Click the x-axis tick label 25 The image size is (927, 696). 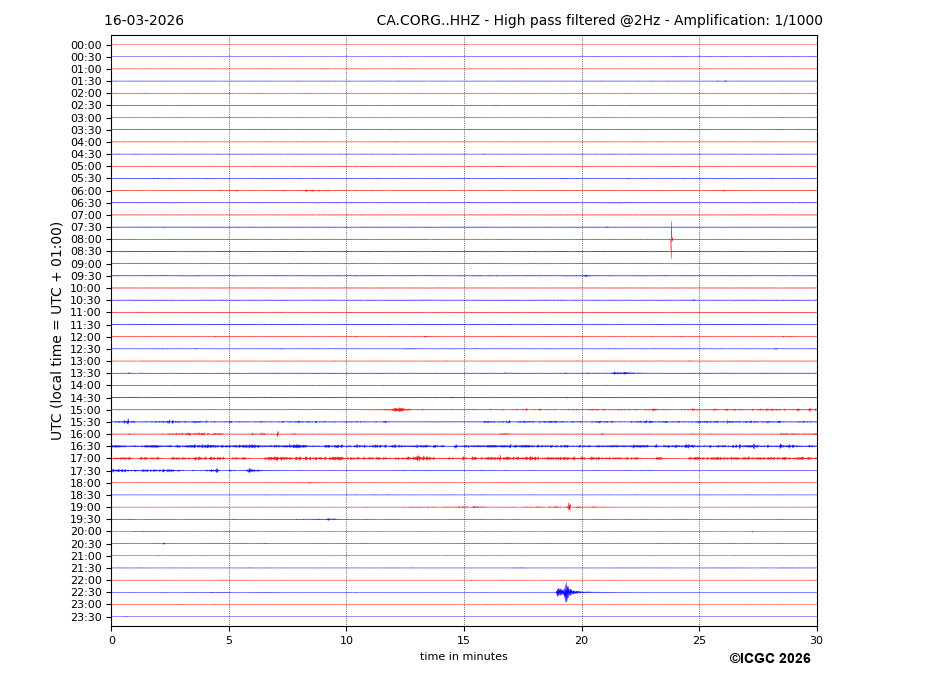coord(699,641)
